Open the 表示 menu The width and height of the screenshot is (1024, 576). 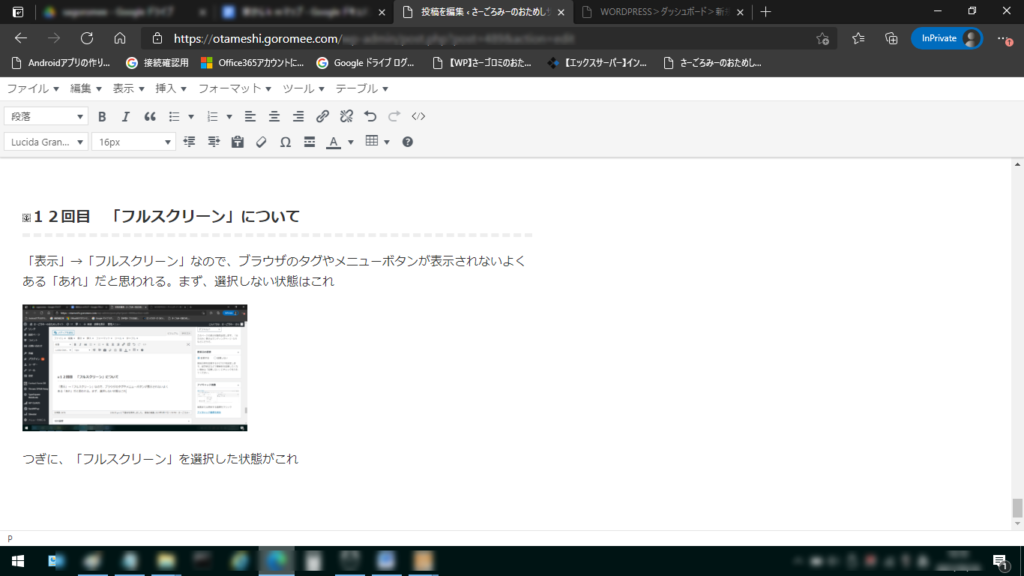[x=128, y=88]
